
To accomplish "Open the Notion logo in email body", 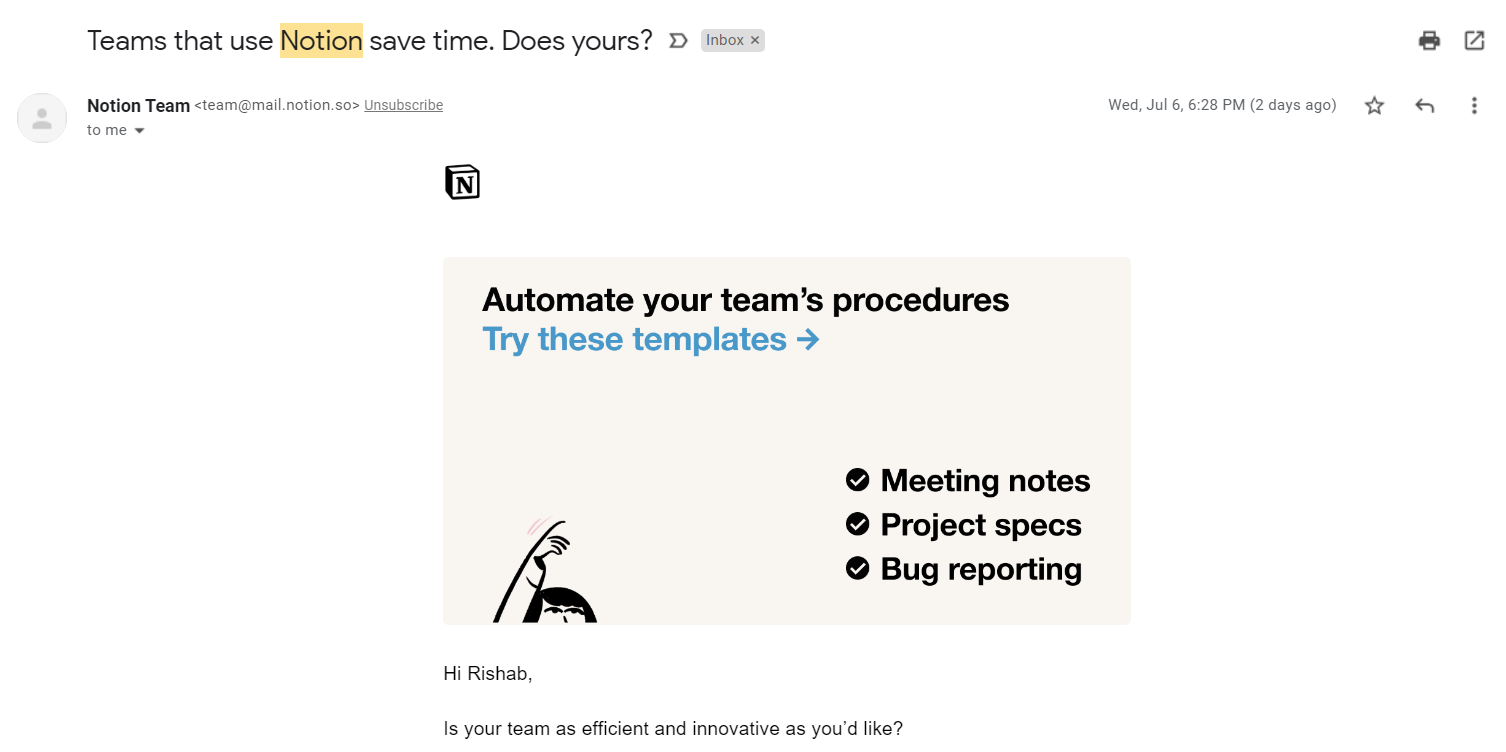I will pos(462,183).
